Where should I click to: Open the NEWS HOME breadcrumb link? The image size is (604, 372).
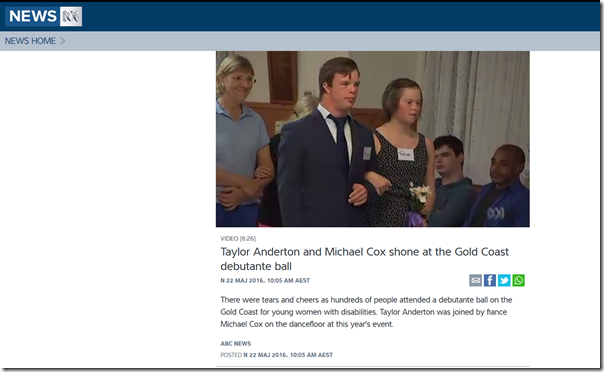pyautogui.click(x=30, y=41)
